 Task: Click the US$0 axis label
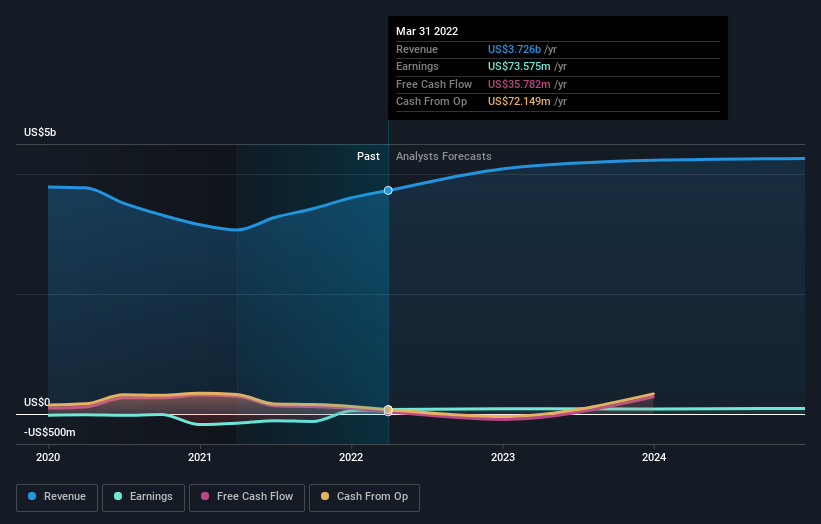tap(37, 403)
